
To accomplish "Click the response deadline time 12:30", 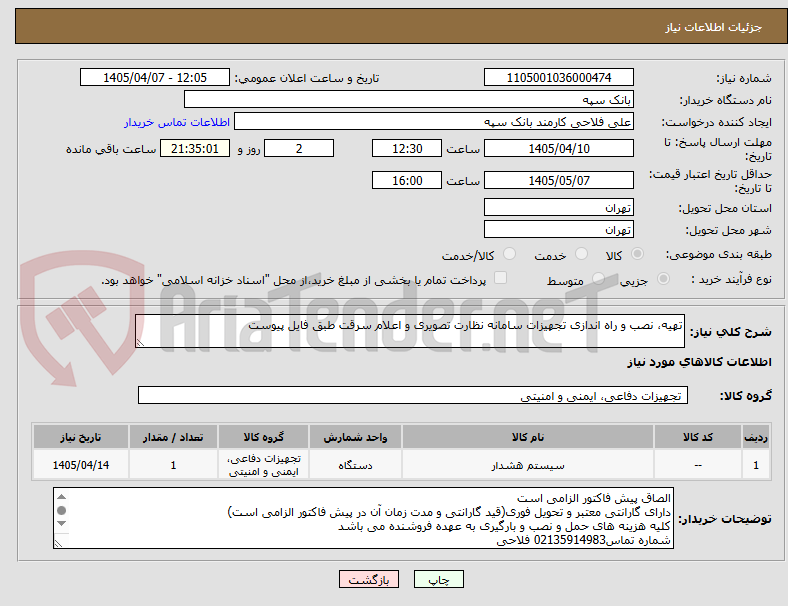I will click(x=407, y=149).
